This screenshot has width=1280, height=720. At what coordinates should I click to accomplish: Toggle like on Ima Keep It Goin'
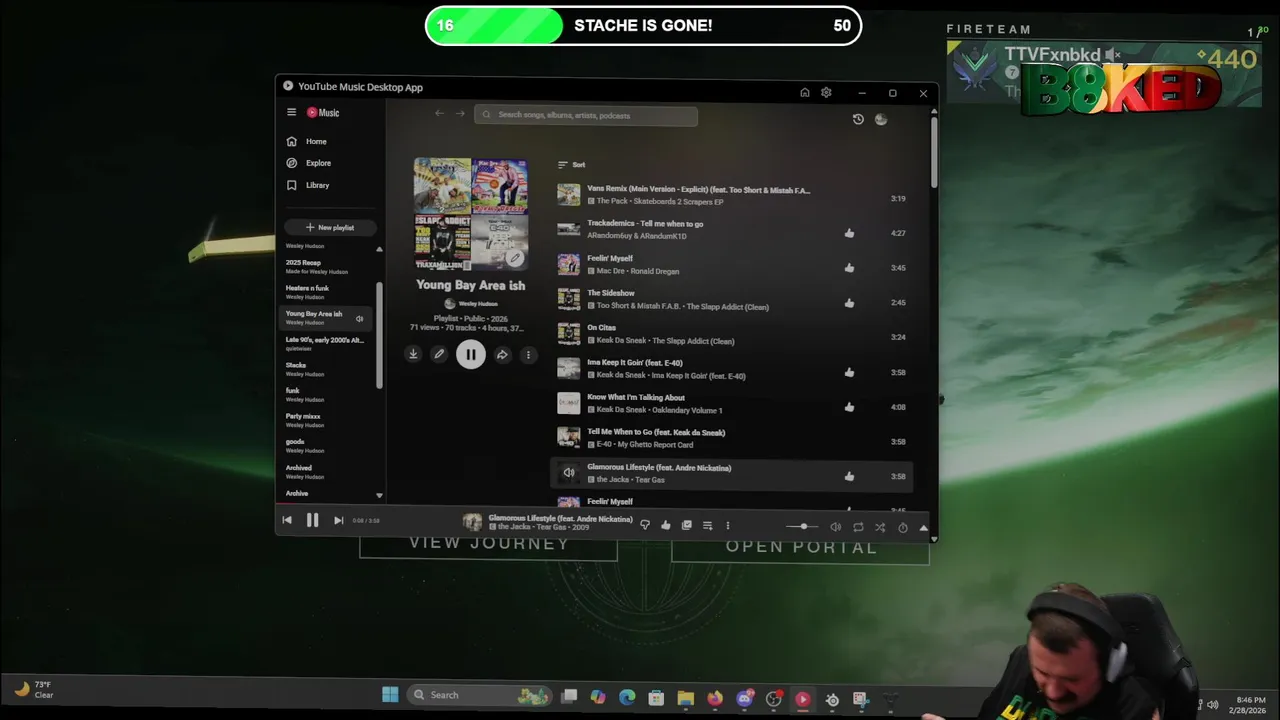point(849,372)
